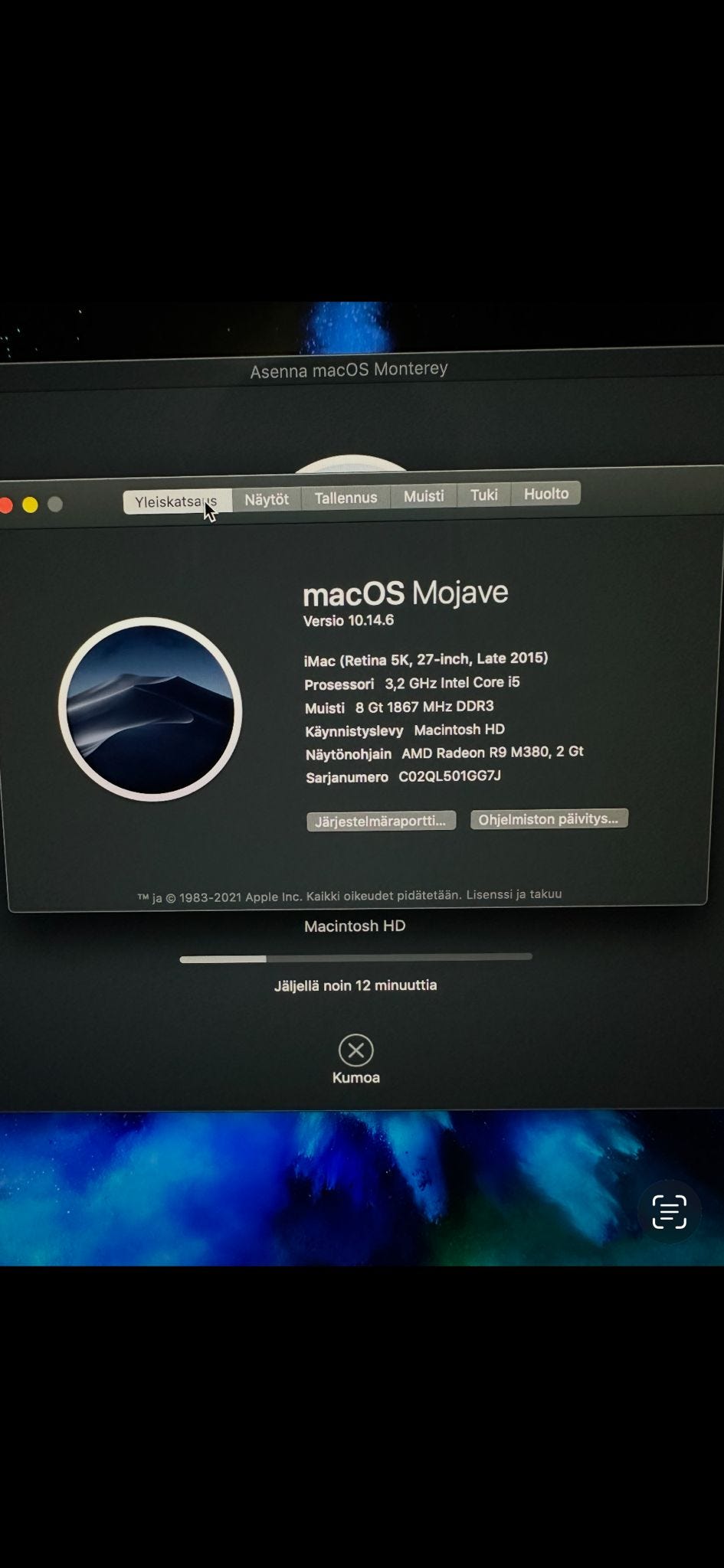The height and width of the screenshot is (1568, 724).
Task: Click the iMac (Retina 5K, 27-inch, Late 2015) text
Action: pos(426,659)
